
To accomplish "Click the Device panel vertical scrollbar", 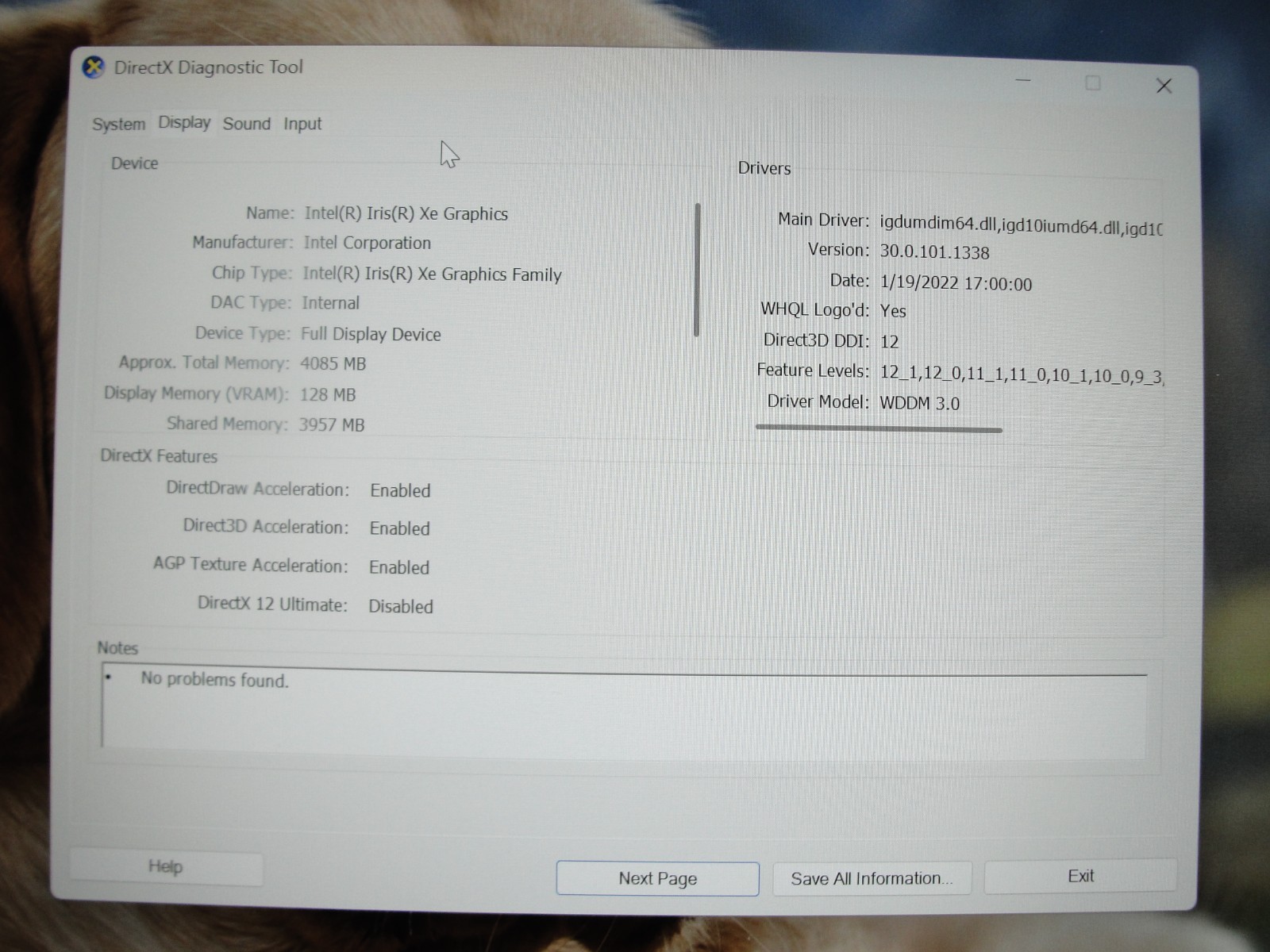I will (x=697, y=270).
